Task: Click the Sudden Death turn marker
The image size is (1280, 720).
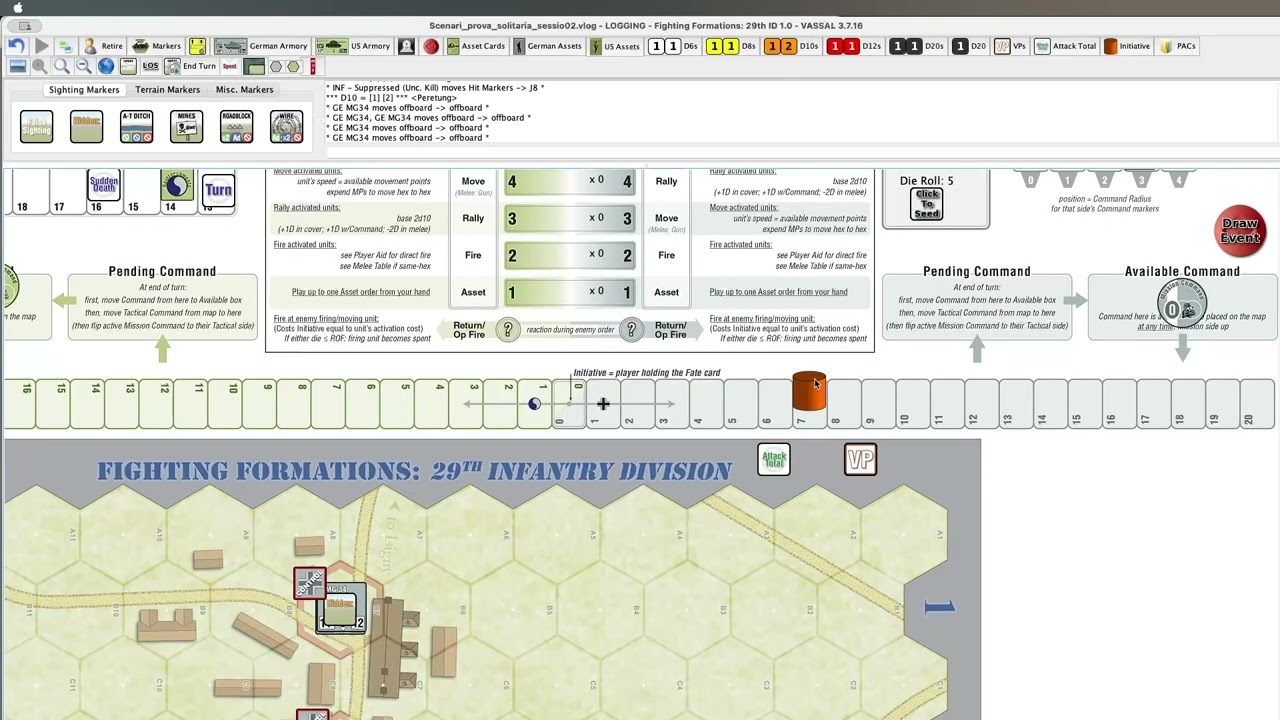Action: (x=104, y=185)
